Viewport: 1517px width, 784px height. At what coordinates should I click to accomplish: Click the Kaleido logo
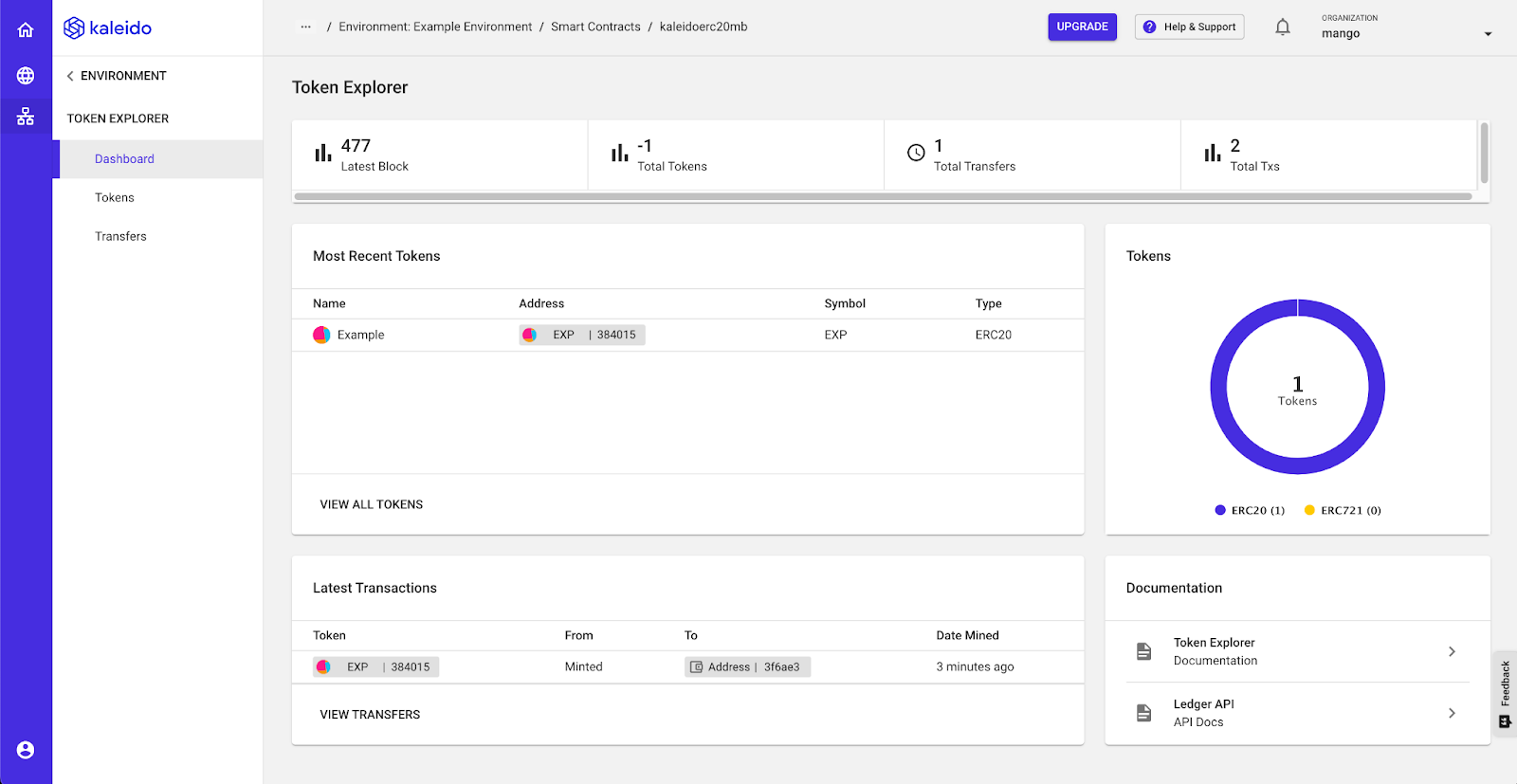[x=107, y=27]
